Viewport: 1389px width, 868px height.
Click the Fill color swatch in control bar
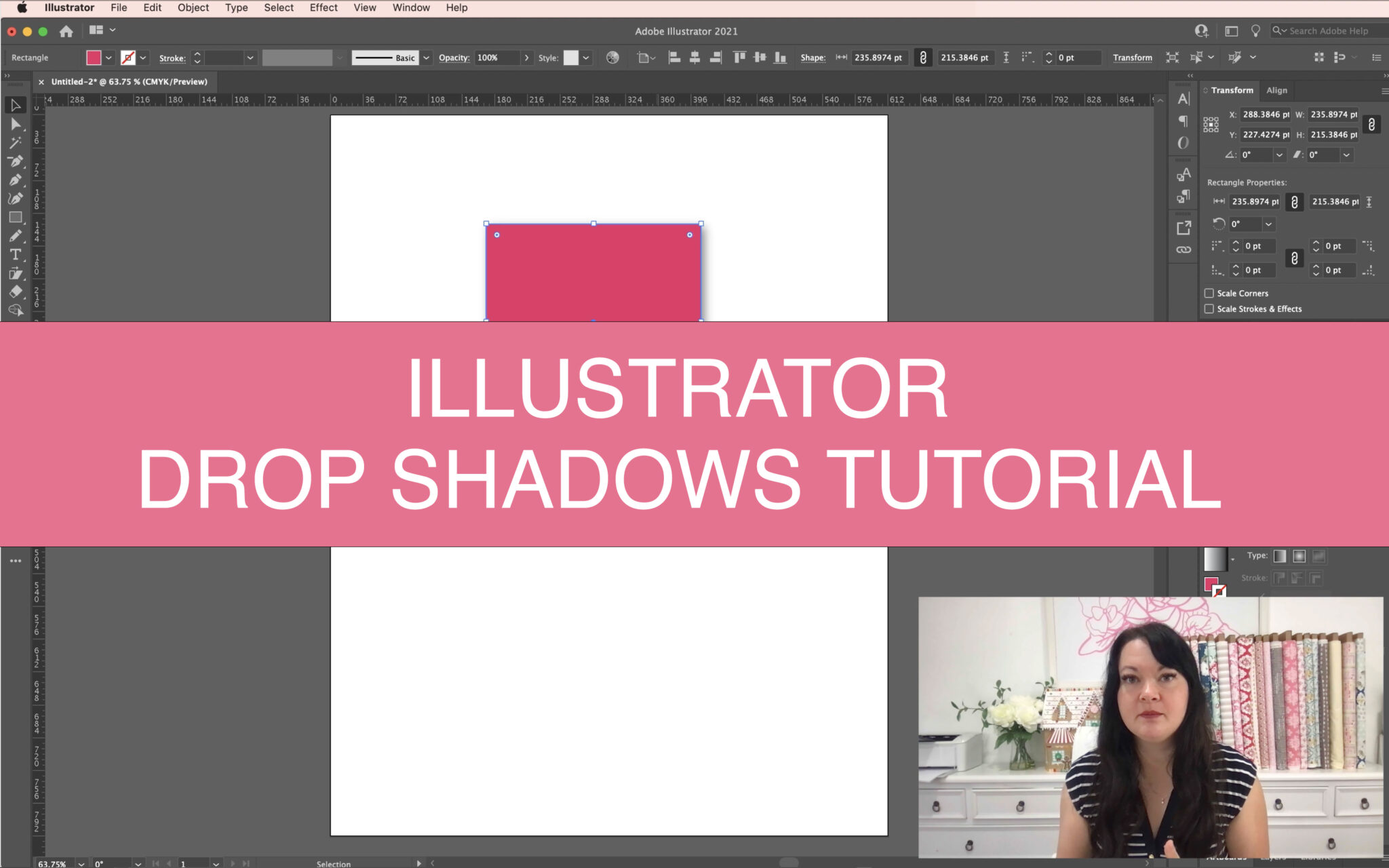click(94, 58)
